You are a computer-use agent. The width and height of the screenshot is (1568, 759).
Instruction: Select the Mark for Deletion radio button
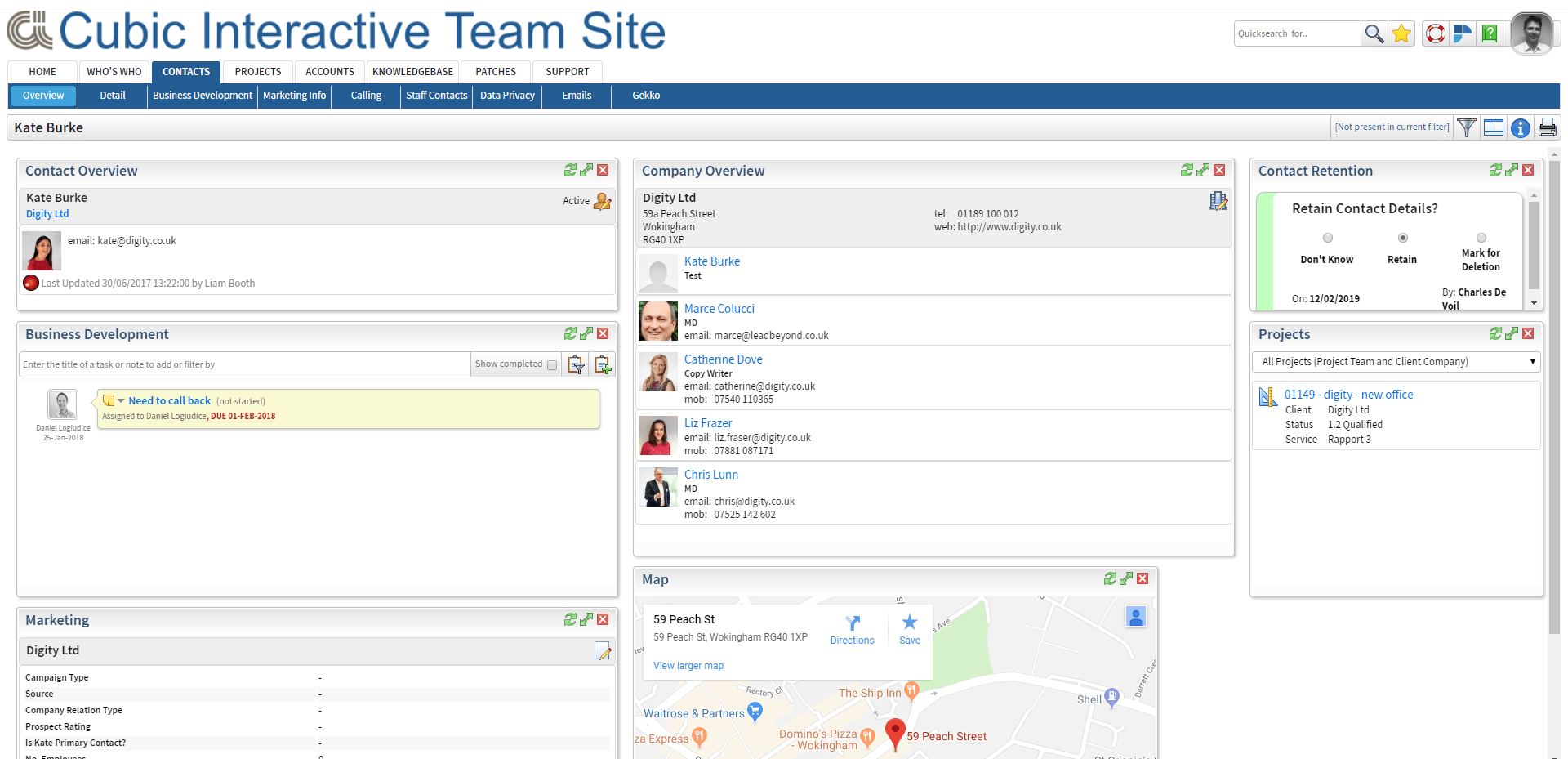(x=1481, y=238)
